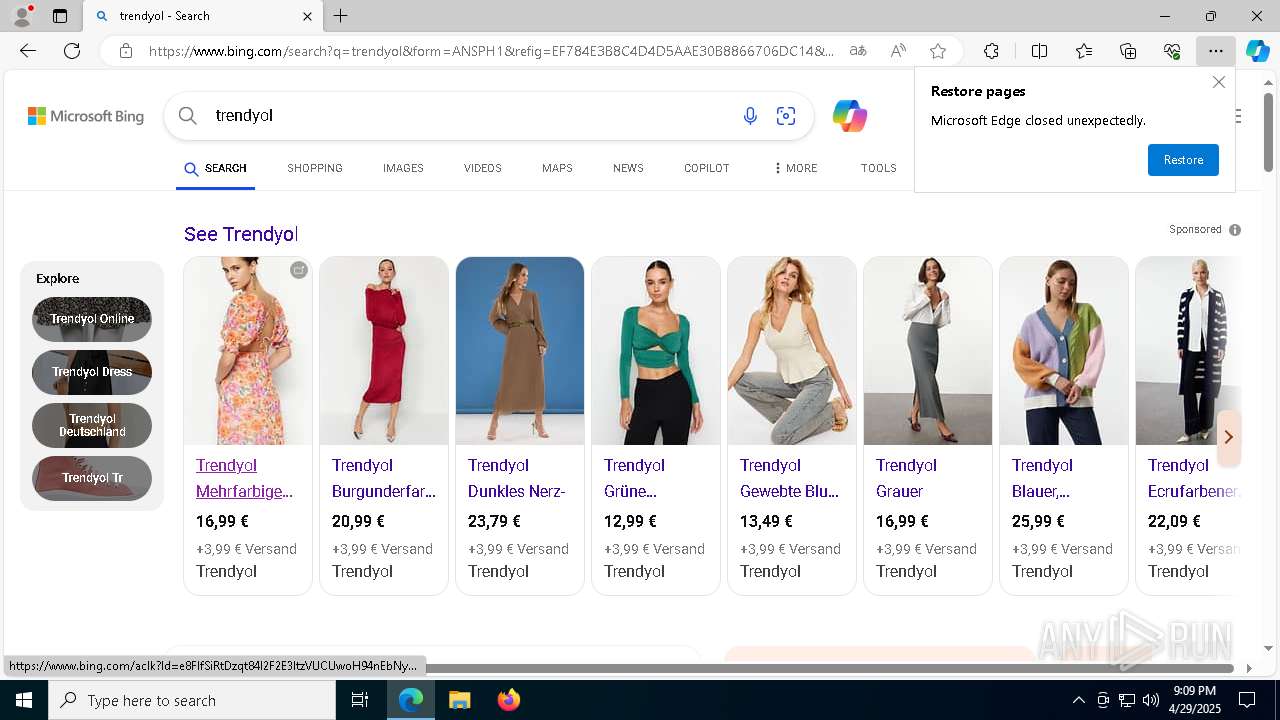
Task: Open the Windows Start menu
Action: click(x=24, y=700)
